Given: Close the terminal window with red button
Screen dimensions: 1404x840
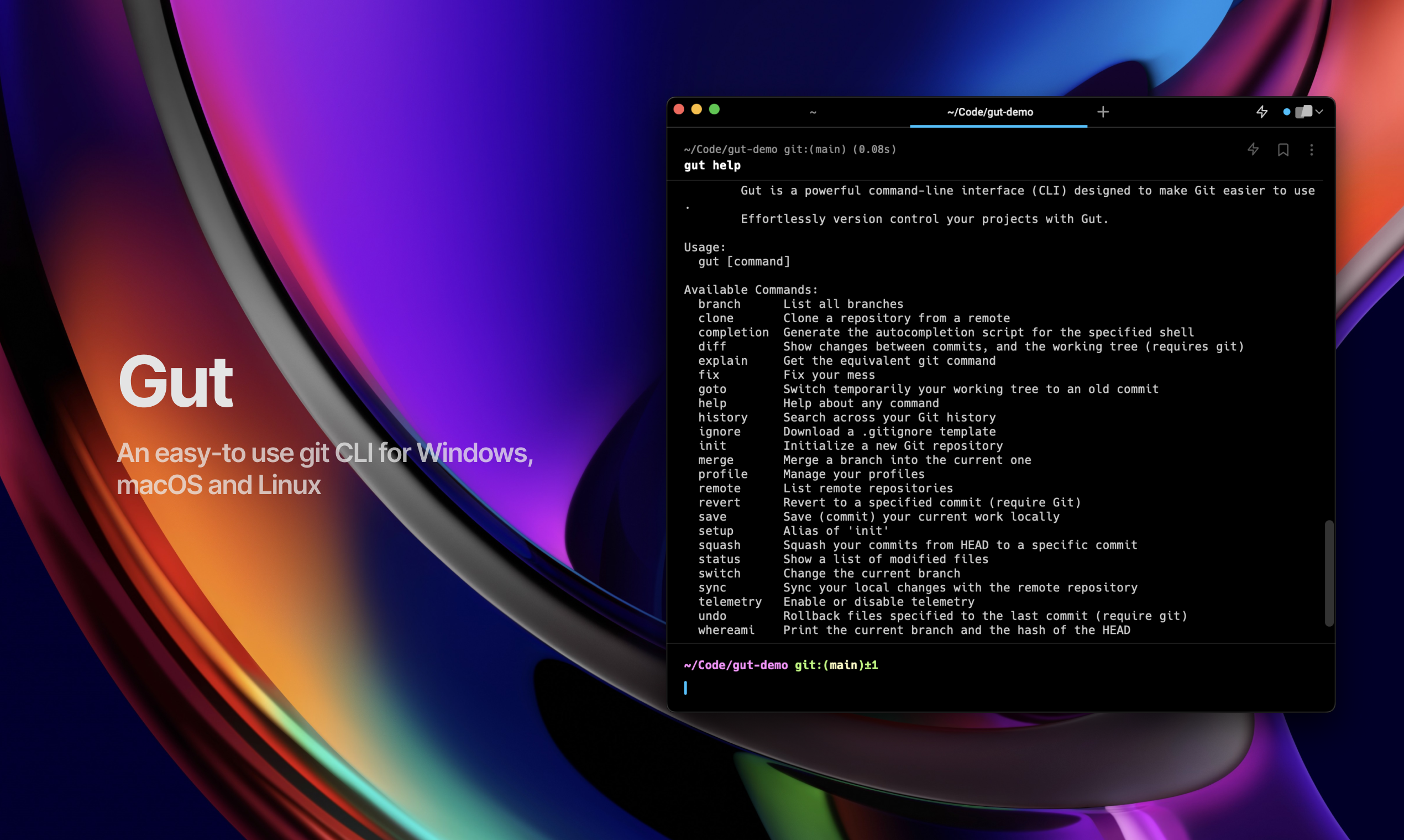Looking at the screenshot, I should [x=679, y=109].
